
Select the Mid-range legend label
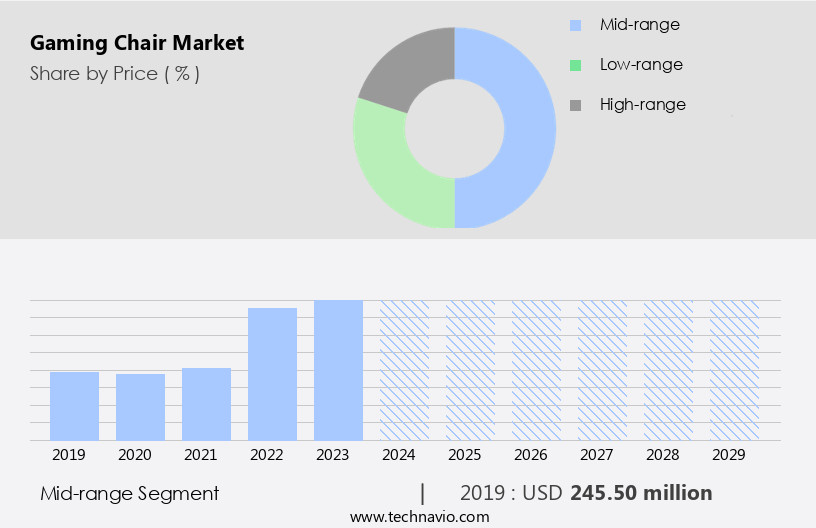point(639,25)
